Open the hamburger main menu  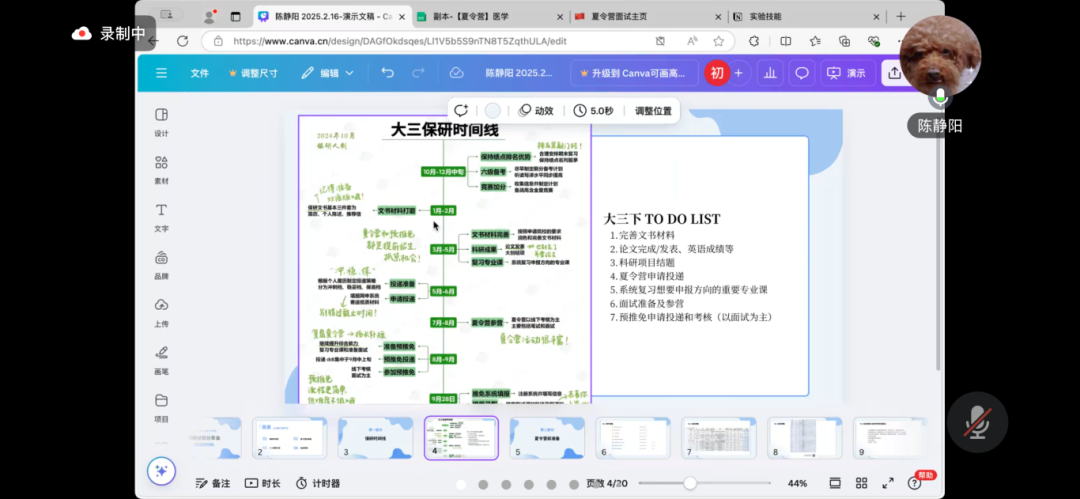[x=160, y=73]
